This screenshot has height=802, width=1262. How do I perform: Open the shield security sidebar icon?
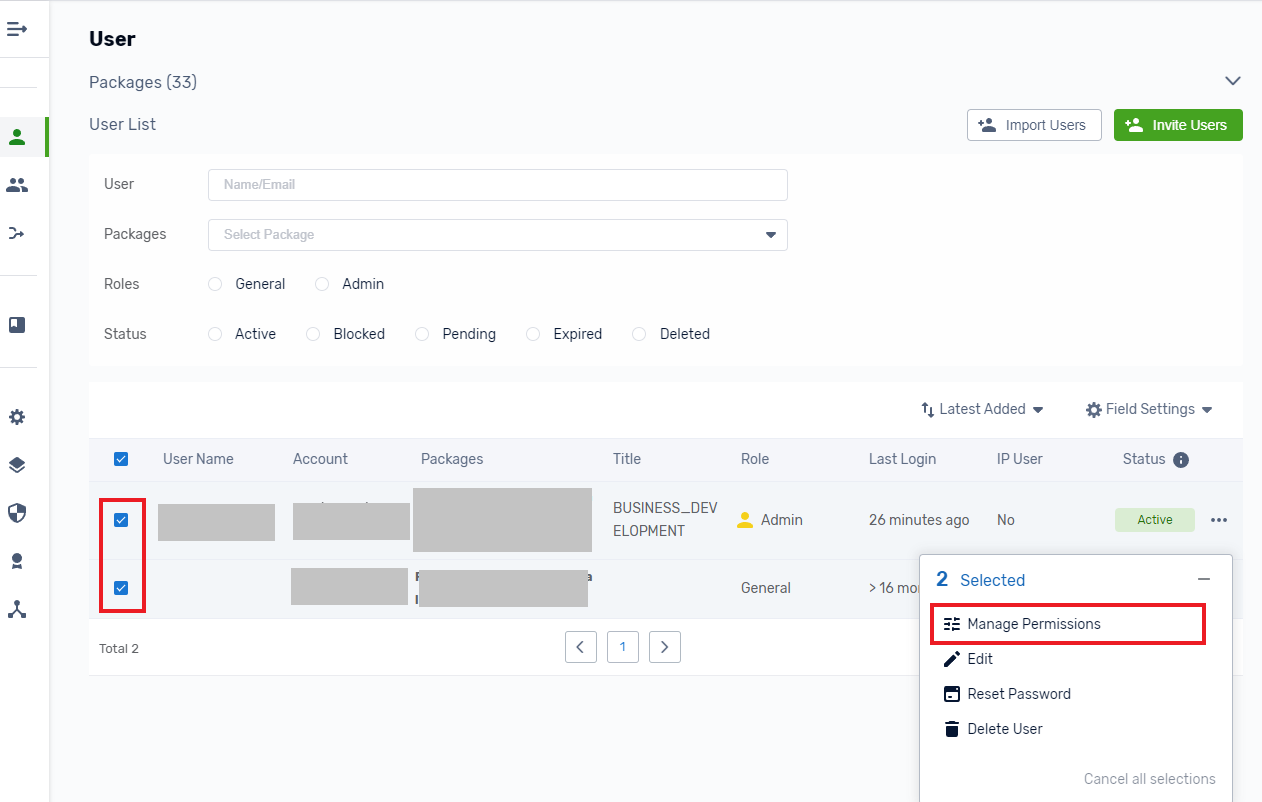(x=17, y=513)
